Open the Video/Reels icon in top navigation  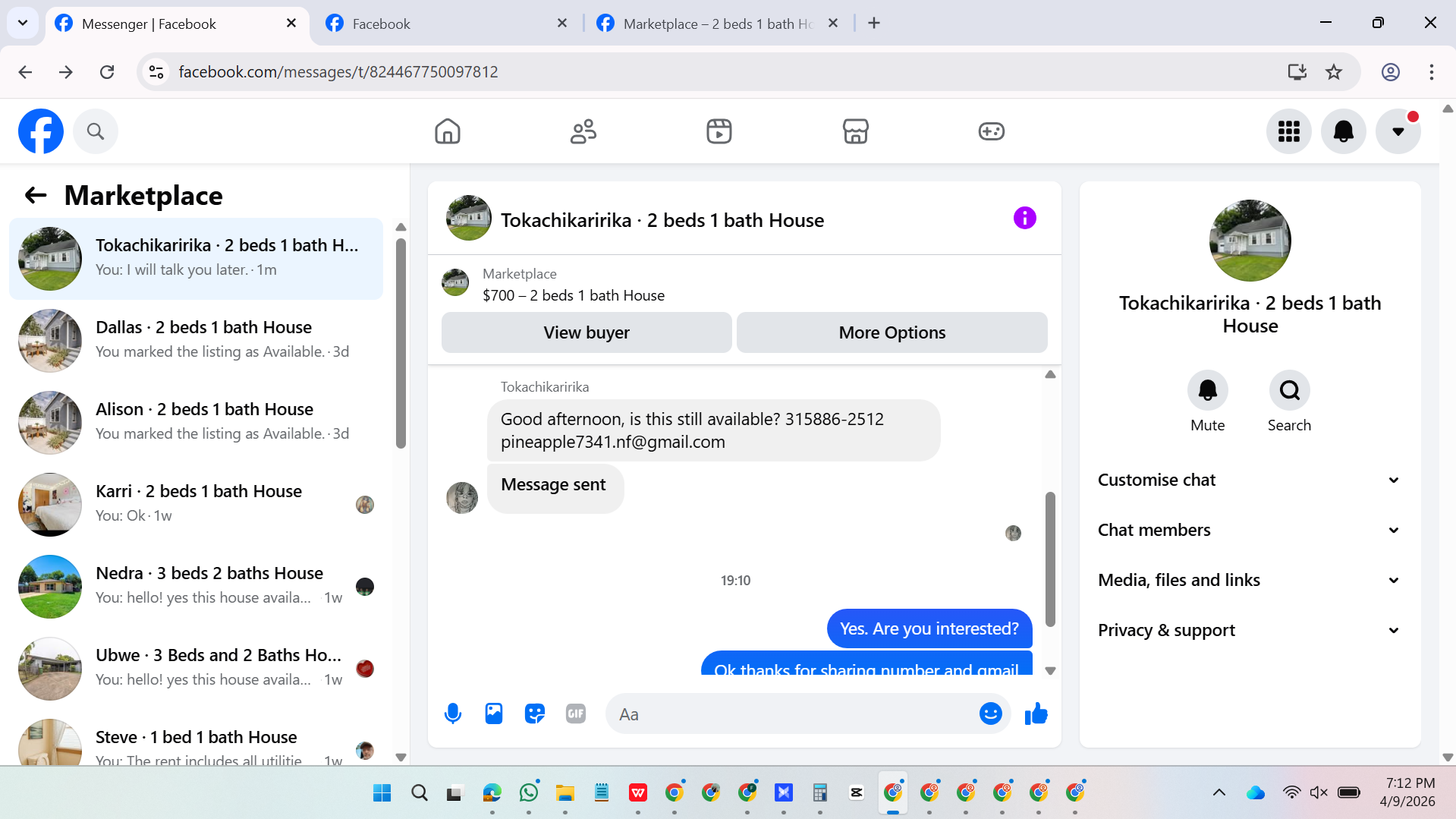tap(719, 131)
